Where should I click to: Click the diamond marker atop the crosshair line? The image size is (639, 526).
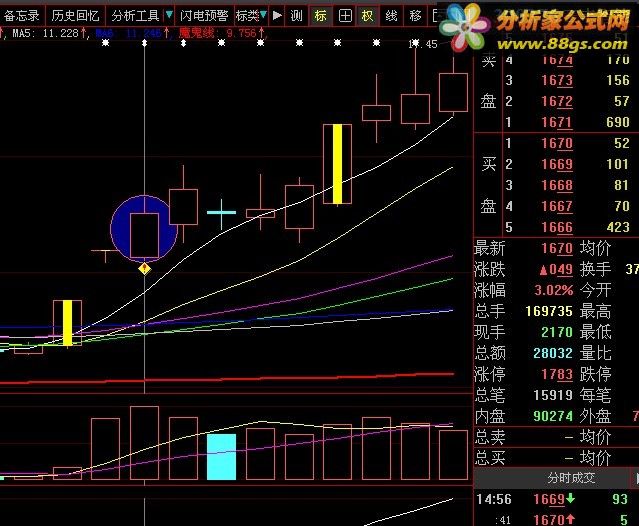click(x=144, y=43)
